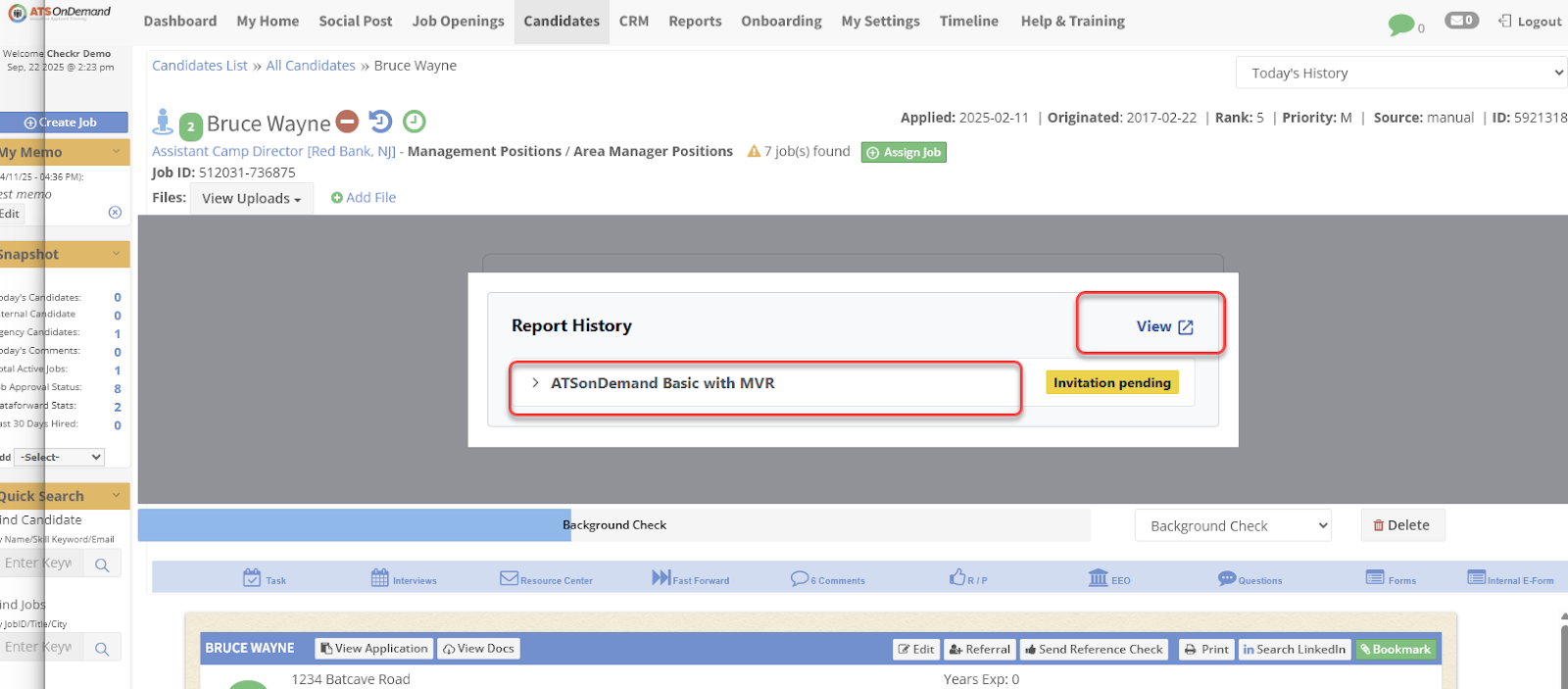Click the Create Job button
The image size is (1568, 689).
(64, 123)
